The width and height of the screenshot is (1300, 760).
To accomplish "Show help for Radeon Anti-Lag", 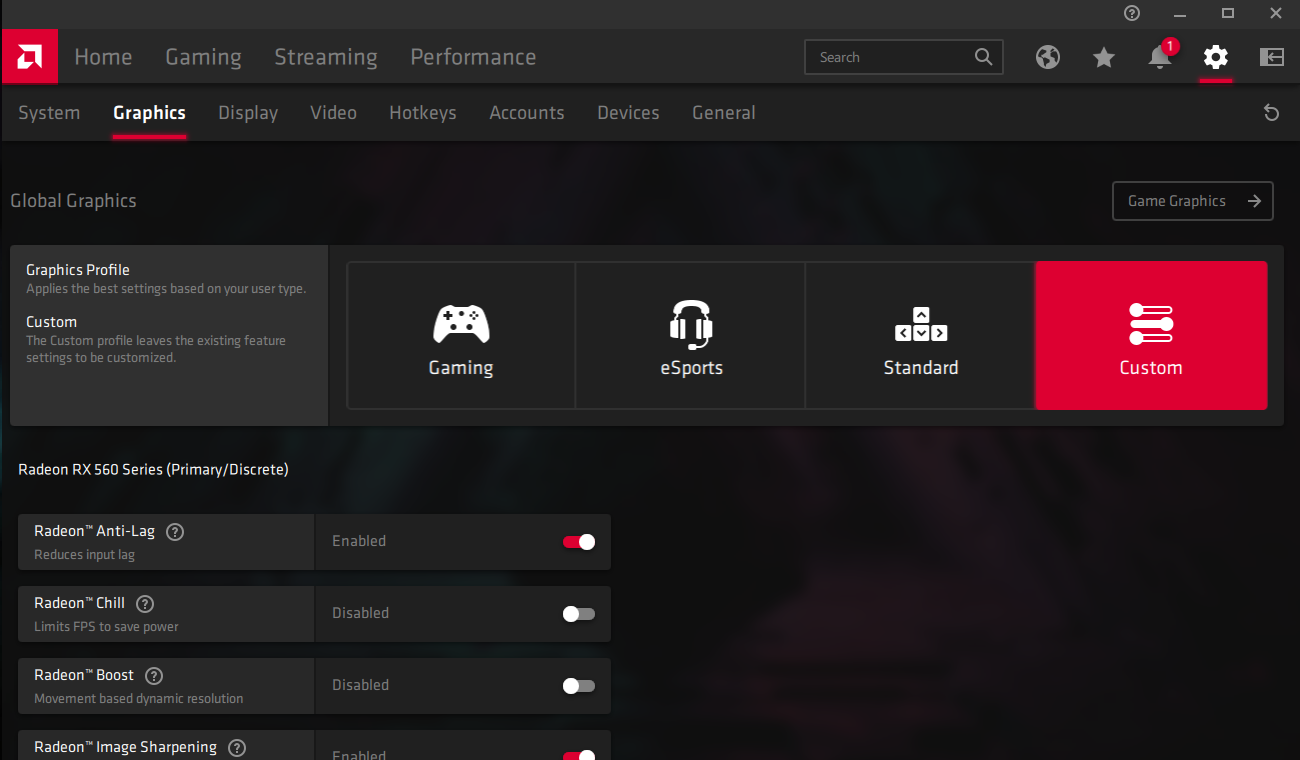I will pyautogui.click(x=175, y=532).
